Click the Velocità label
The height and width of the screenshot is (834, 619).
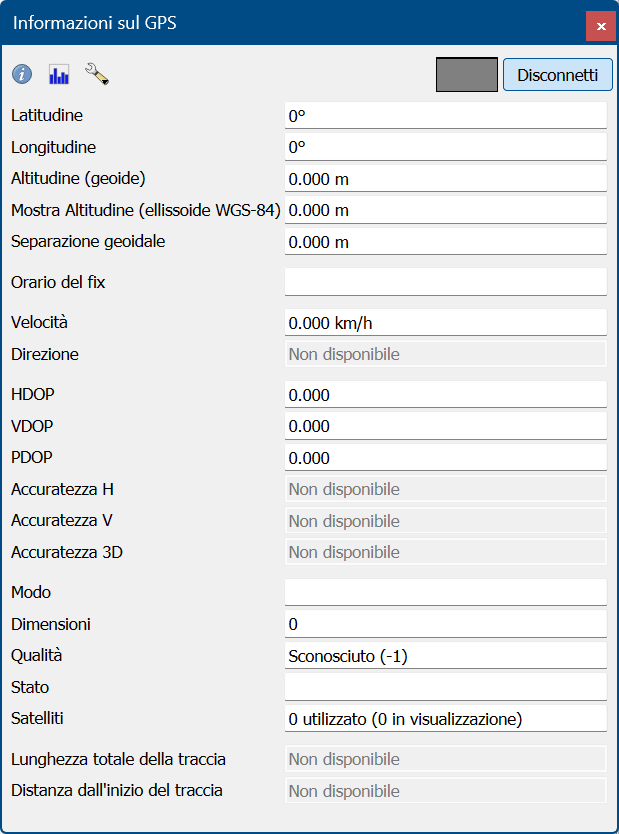point(39,322)
